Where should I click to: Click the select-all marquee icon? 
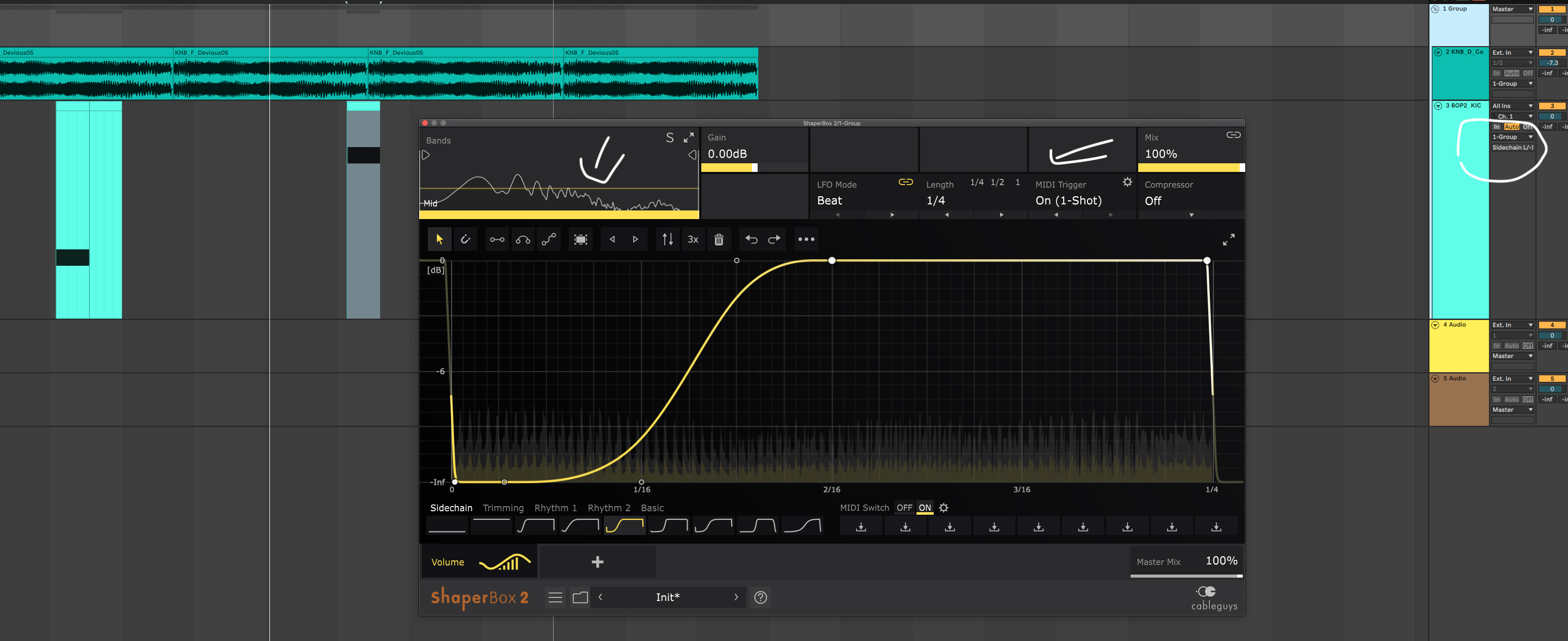pyautogui.click(x=581, y=239)
